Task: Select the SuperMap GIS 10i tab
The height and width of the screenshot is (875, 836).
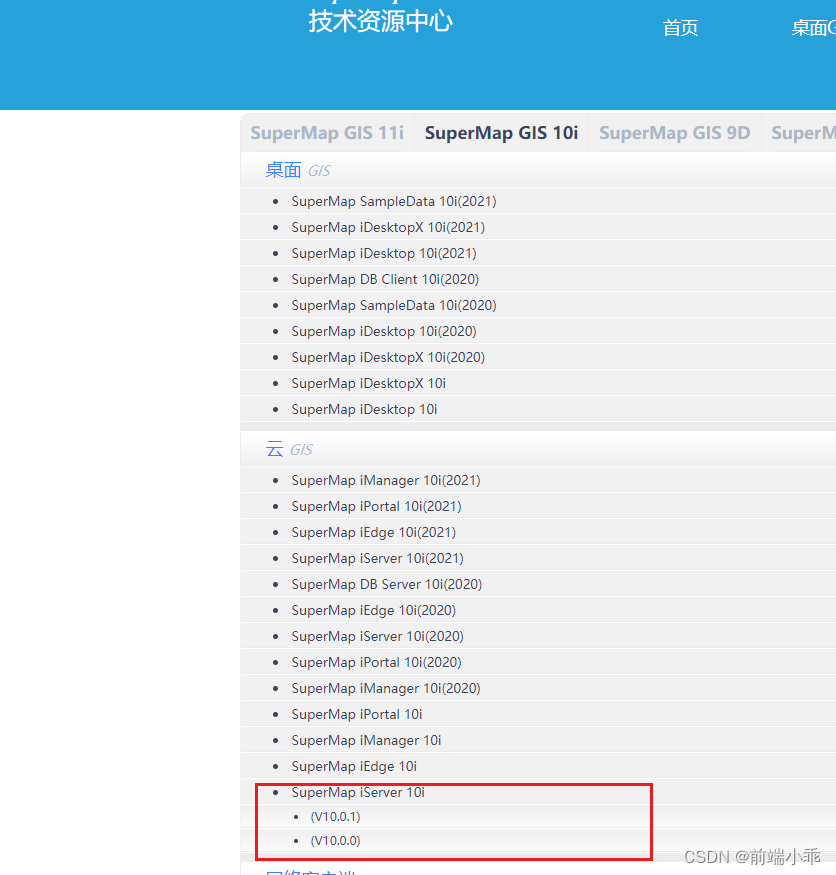Action: click(x=501, y=132)
